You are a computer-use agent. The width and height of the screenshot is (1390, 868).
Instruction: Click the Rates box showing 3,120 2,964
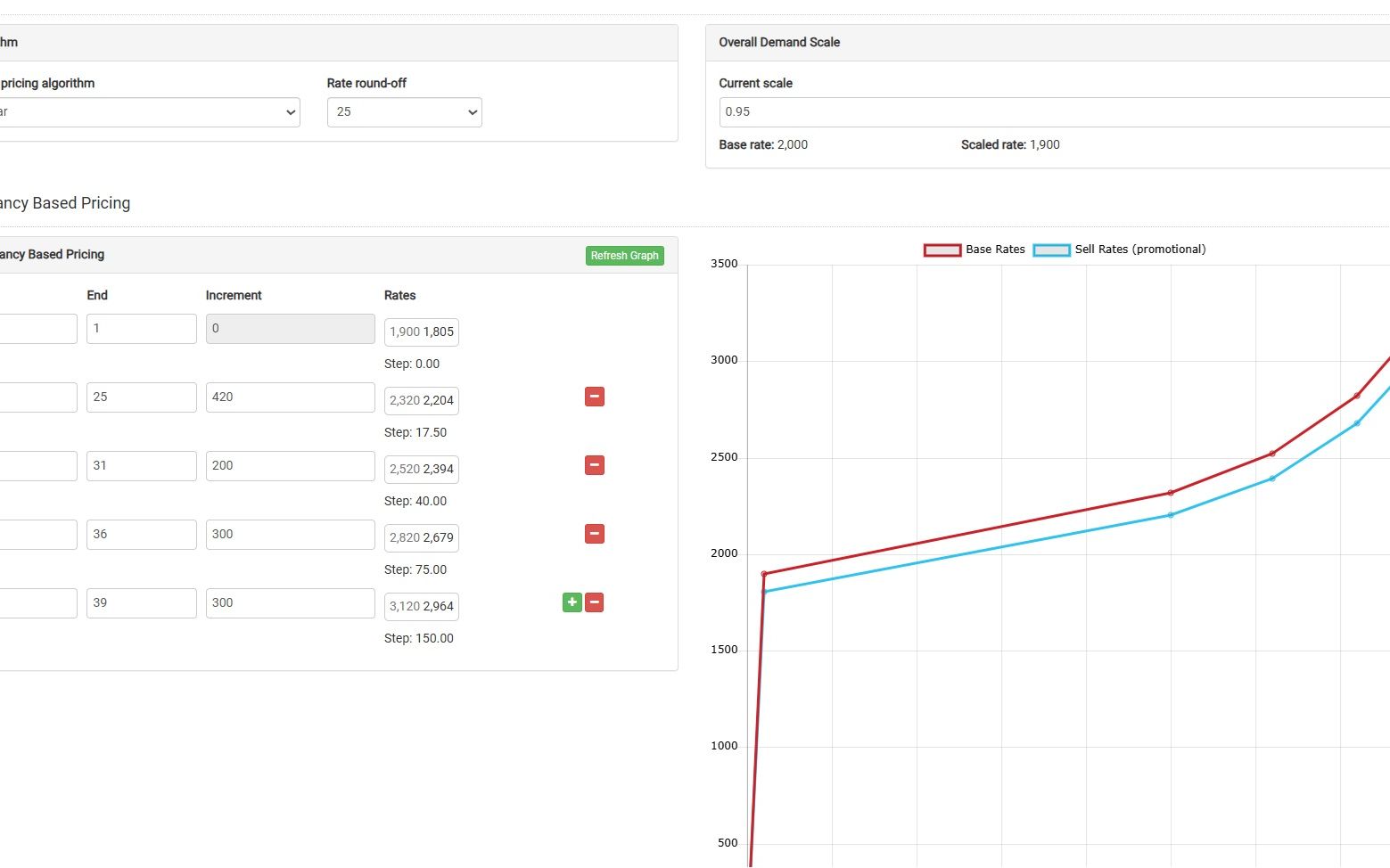coord(421,607)
